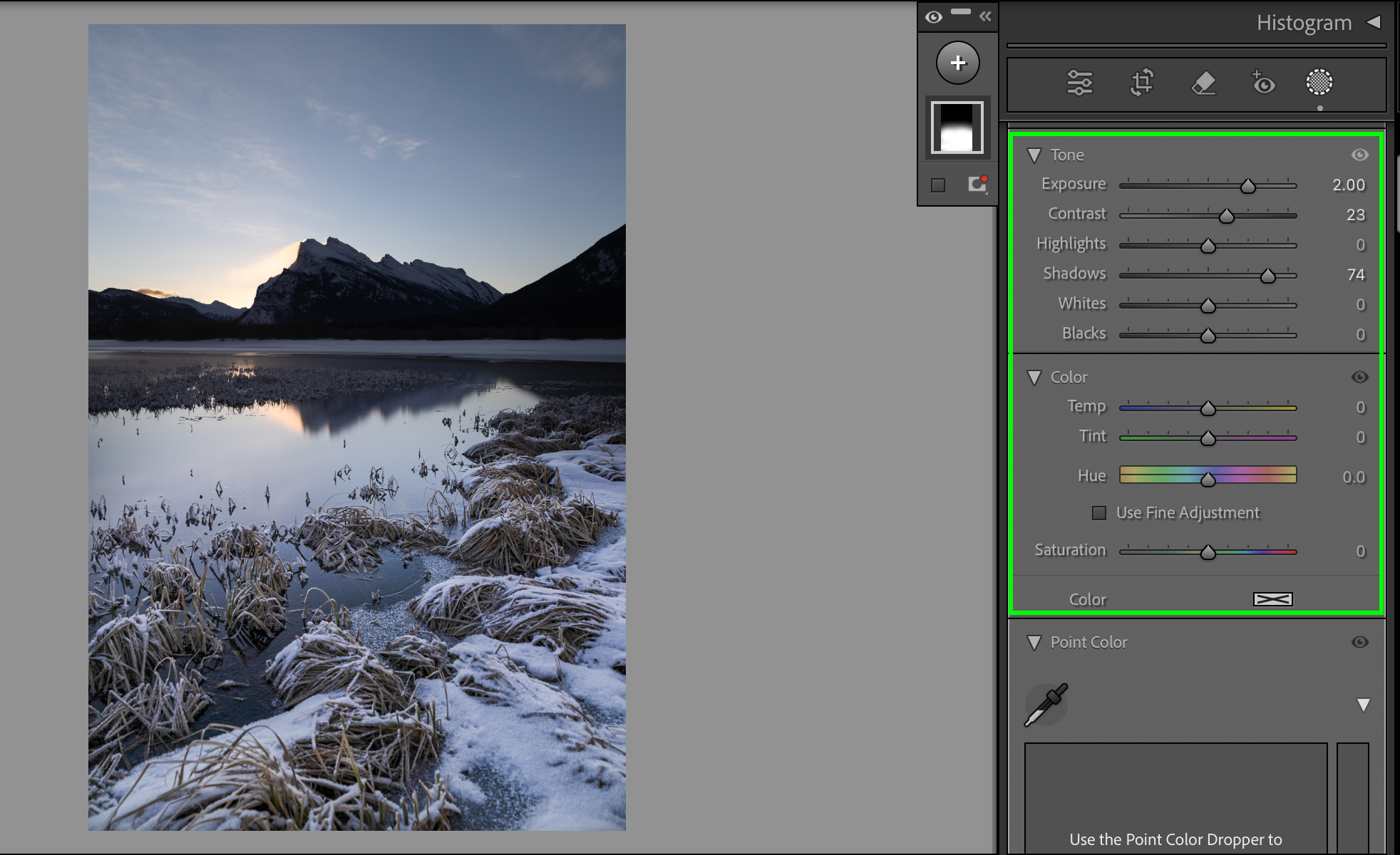Viewport: 1400px width, 855px height.
Task: Select the Healing eraser tool
Action: point(1203,83)
